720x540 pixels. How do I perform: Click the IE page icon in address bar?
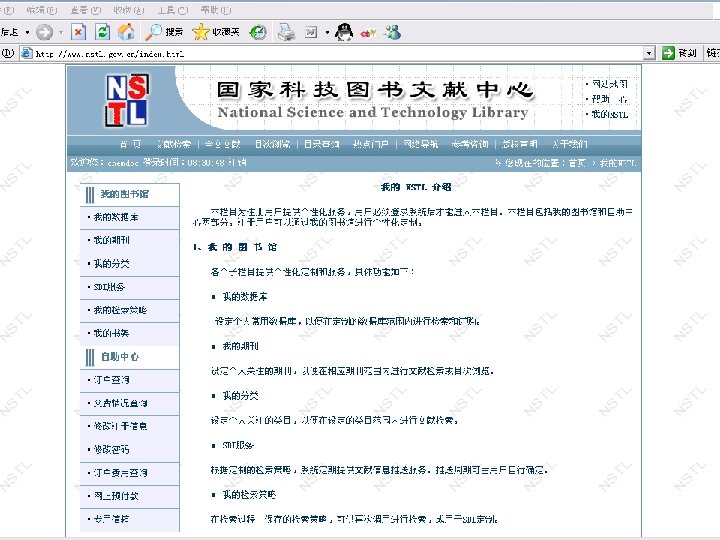27,54
